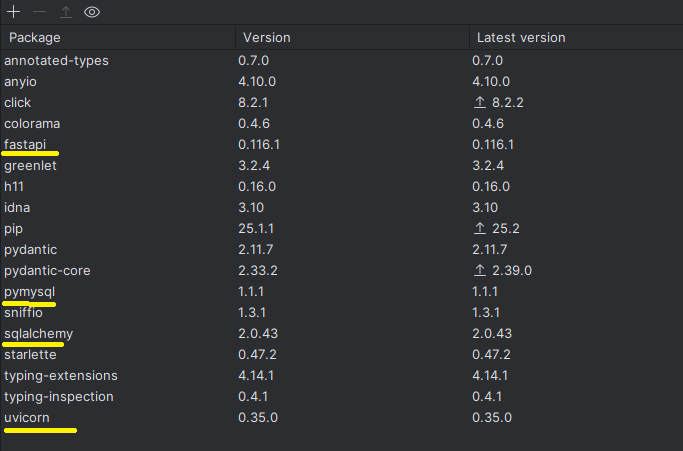Select the fastapi package row
Screen dimensions: 683x451
click(26, 144)
